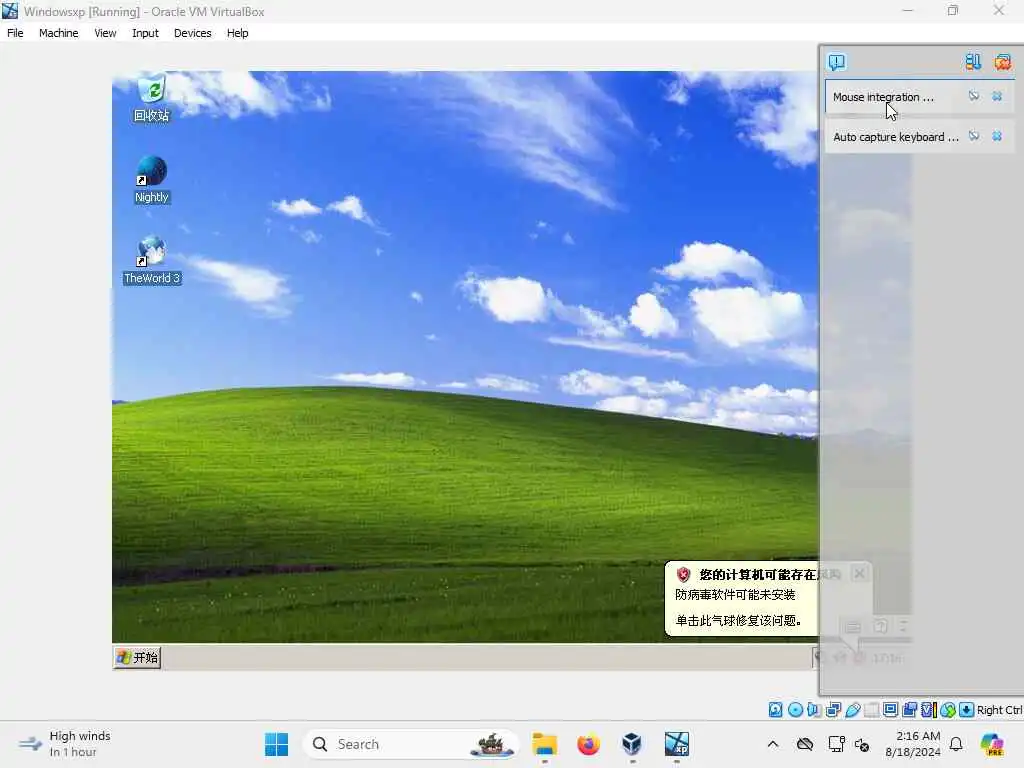This screenshot has width=1024, height=768.
Task: Open the Input menu
Action: click(145, 33)
